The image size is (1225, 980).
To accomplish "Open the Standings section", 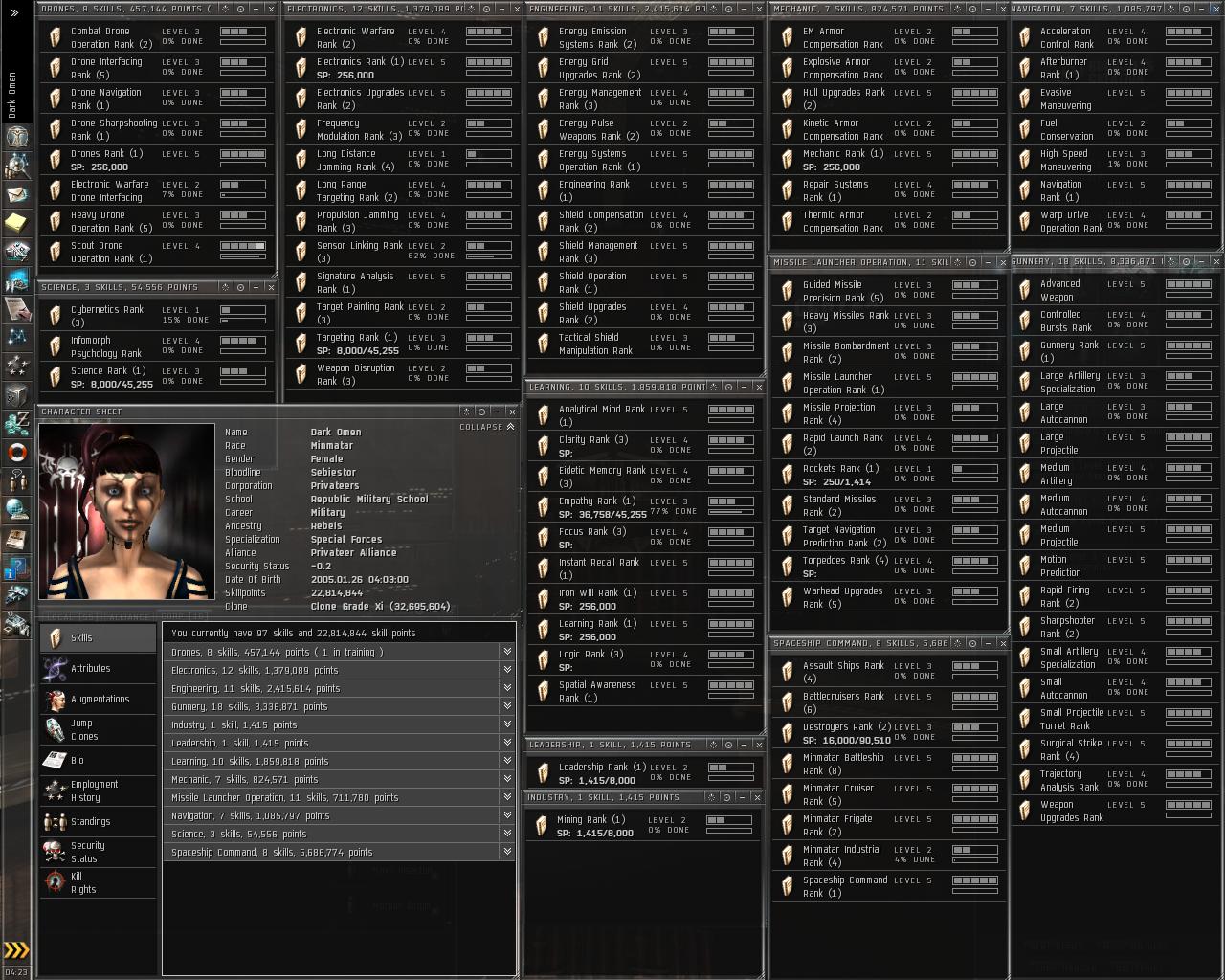I will 98,821.
